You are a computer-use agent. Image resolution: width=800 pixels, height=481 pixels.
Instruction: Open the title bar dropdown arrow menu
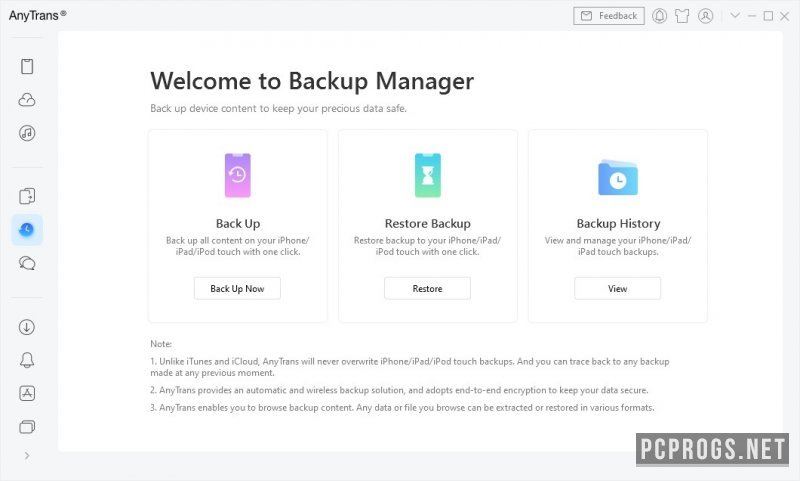pyautogui.click(x=735, y=16)
